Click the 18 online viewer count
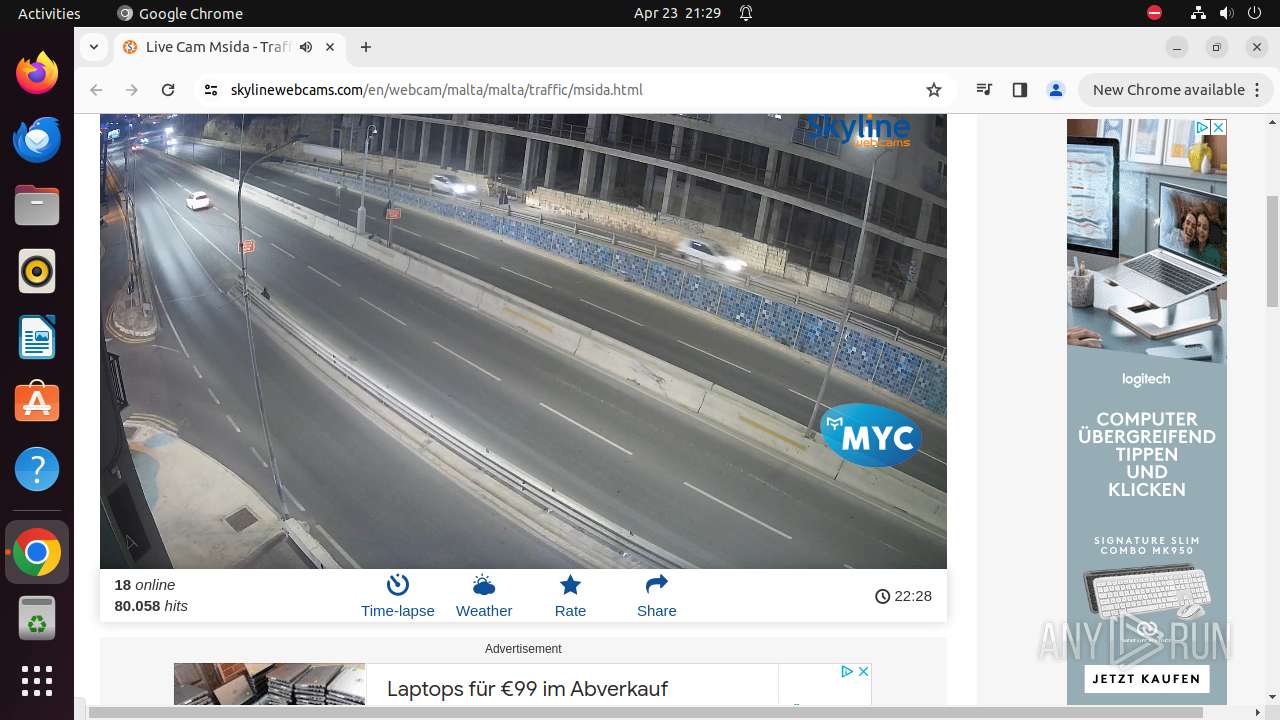The height and width of the screenshot is (720, 1280). coord(145,585)
